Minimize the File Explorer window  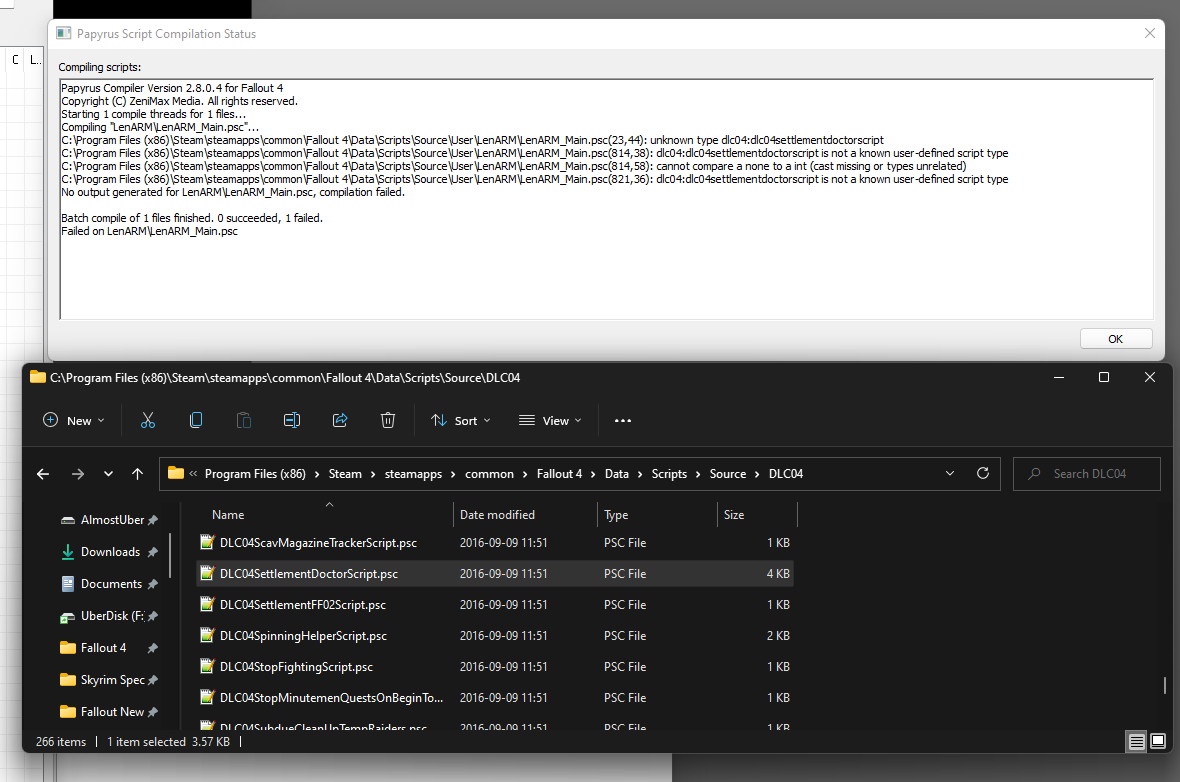point(1059,377)
